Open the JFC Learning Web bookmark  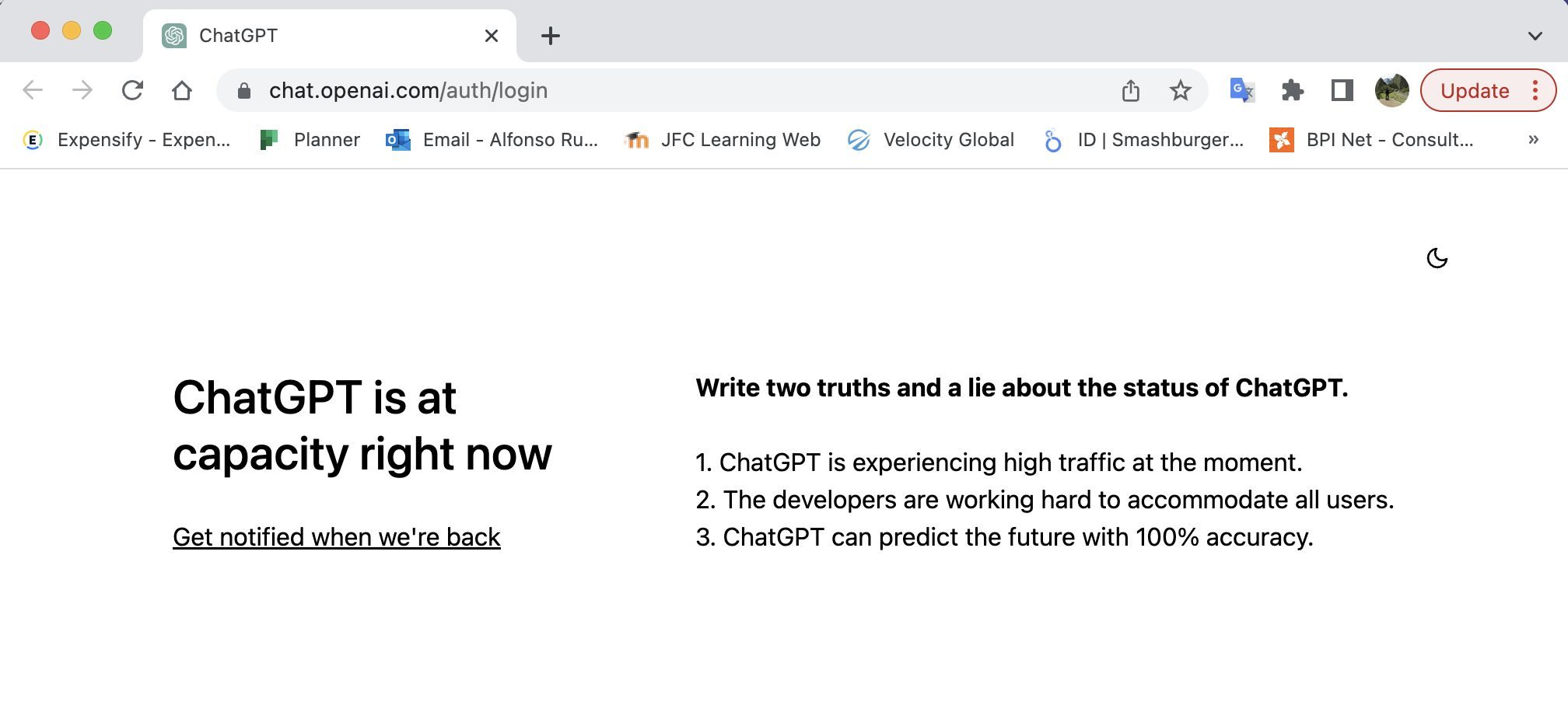coord(723,140)
